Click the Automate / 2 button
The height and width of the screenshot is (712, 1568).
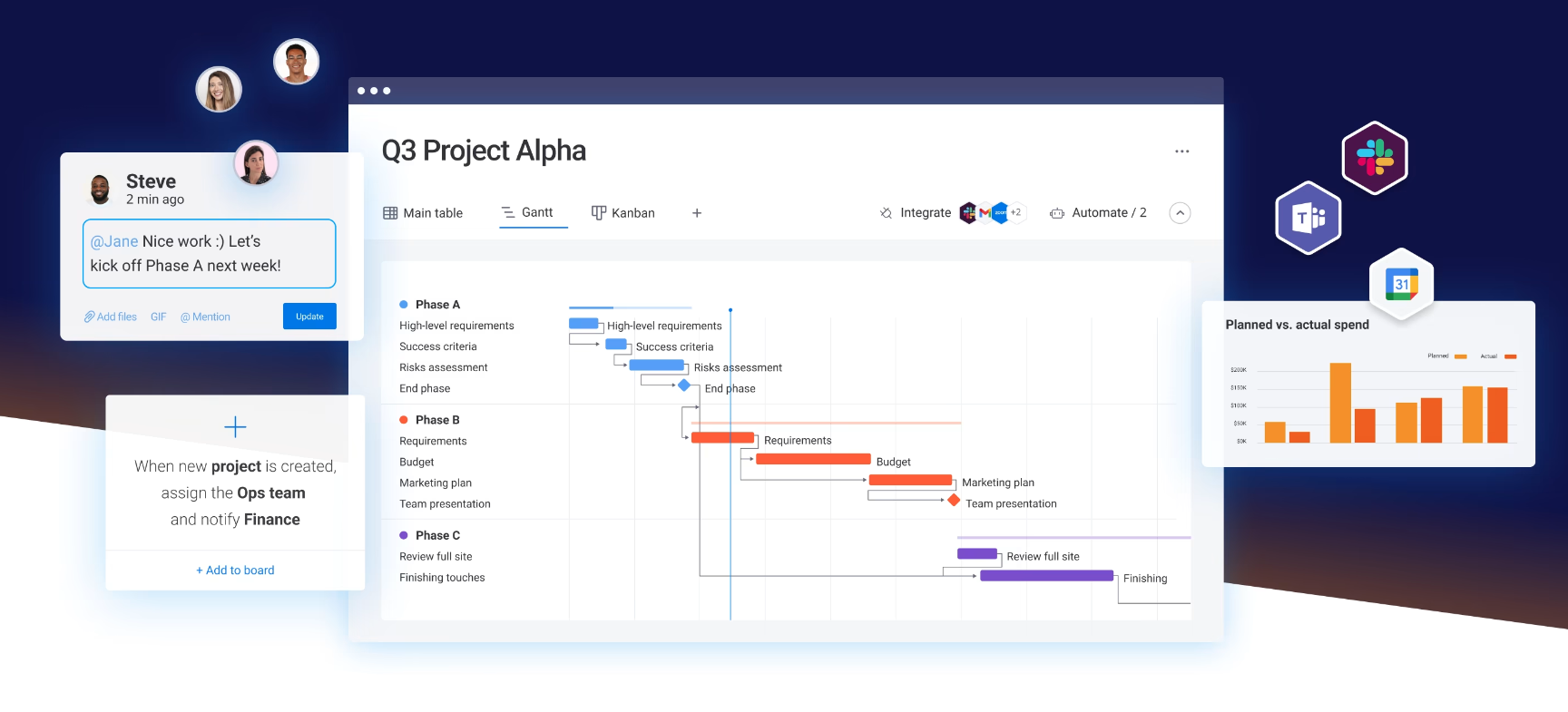tap(1098, 213)
